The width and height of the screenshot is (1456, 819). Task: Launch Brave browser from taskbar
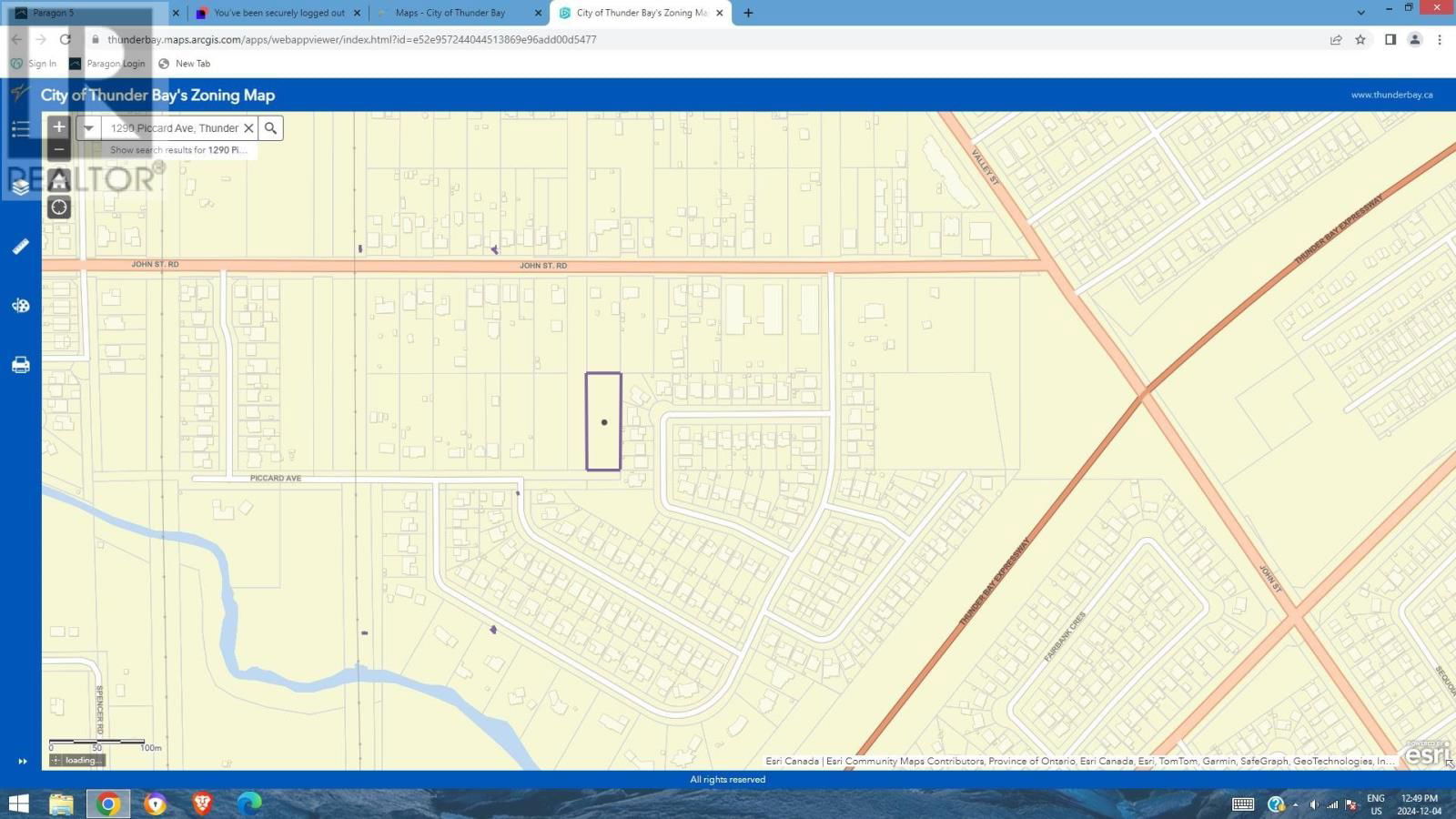tap(202, 804)
